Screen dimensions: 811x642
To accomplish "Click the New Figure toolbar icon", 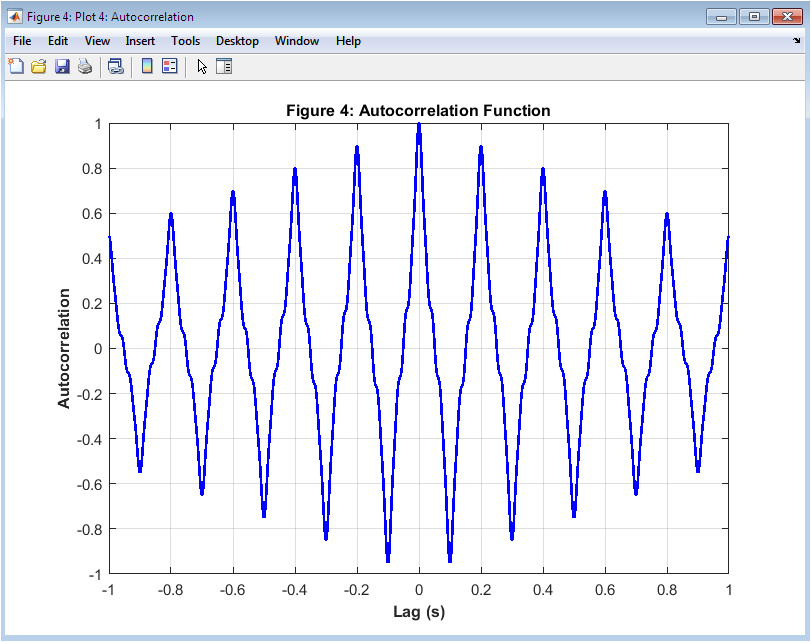I will [x=16, y=66].
